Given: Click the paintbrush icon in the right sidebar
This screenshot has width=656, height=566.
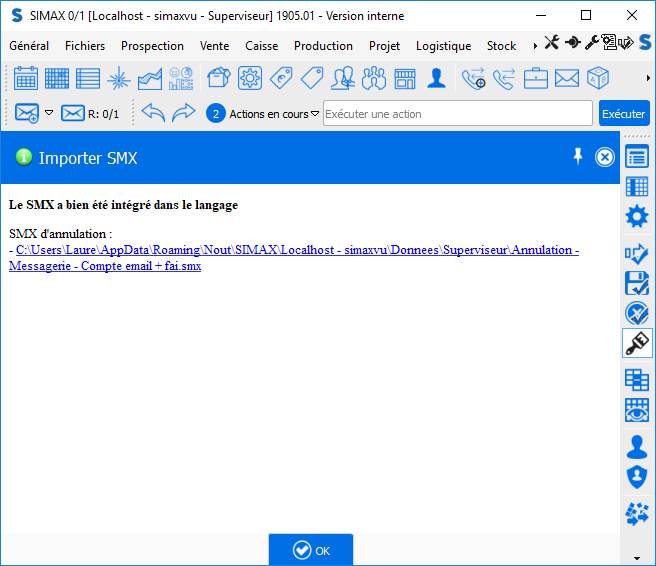Looking at the screenshot, I should pos(637,343).
